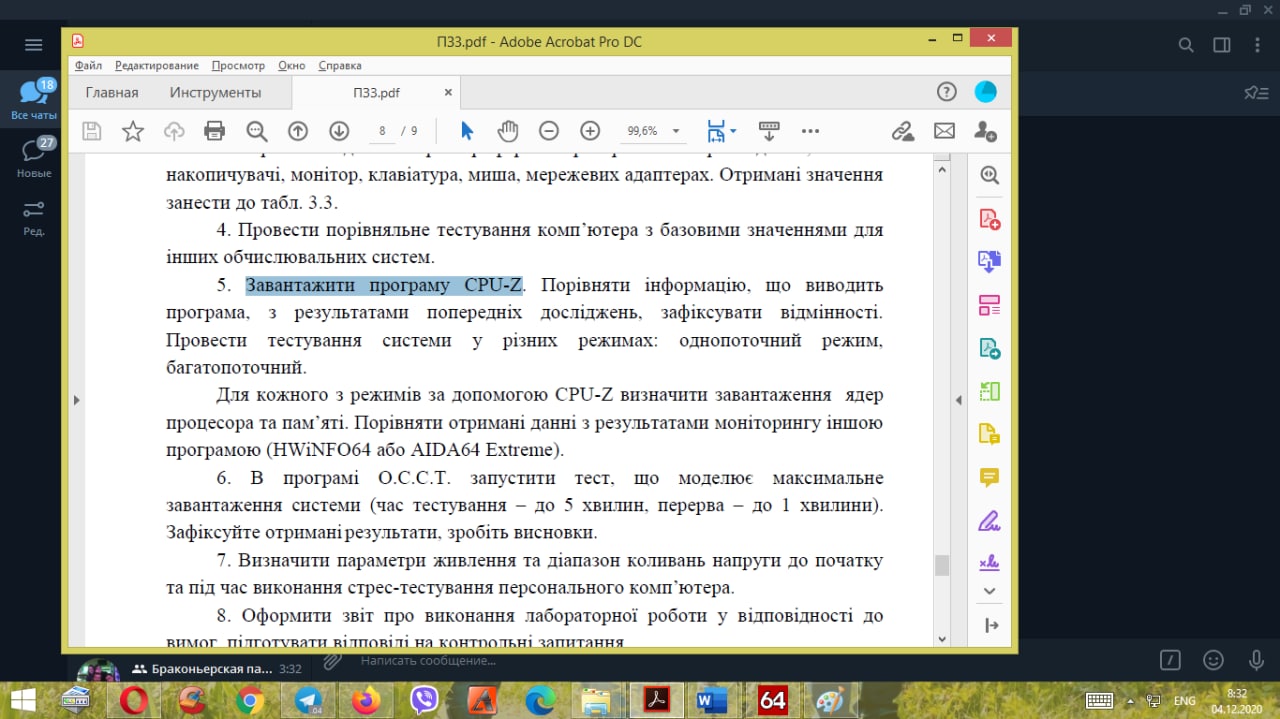1280x719 pixels.
Task: Edit the current page number field
Action: click(x=382, y=131)
